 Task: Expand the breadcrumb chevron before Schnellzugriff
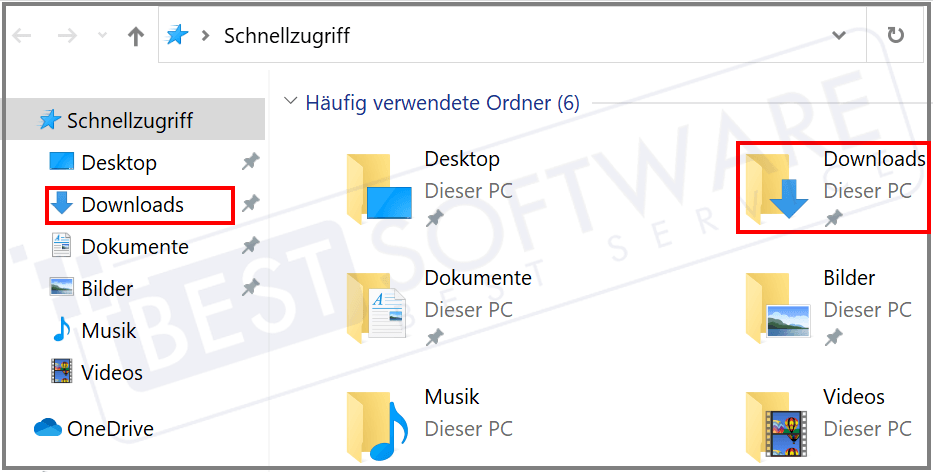(206, 36)
